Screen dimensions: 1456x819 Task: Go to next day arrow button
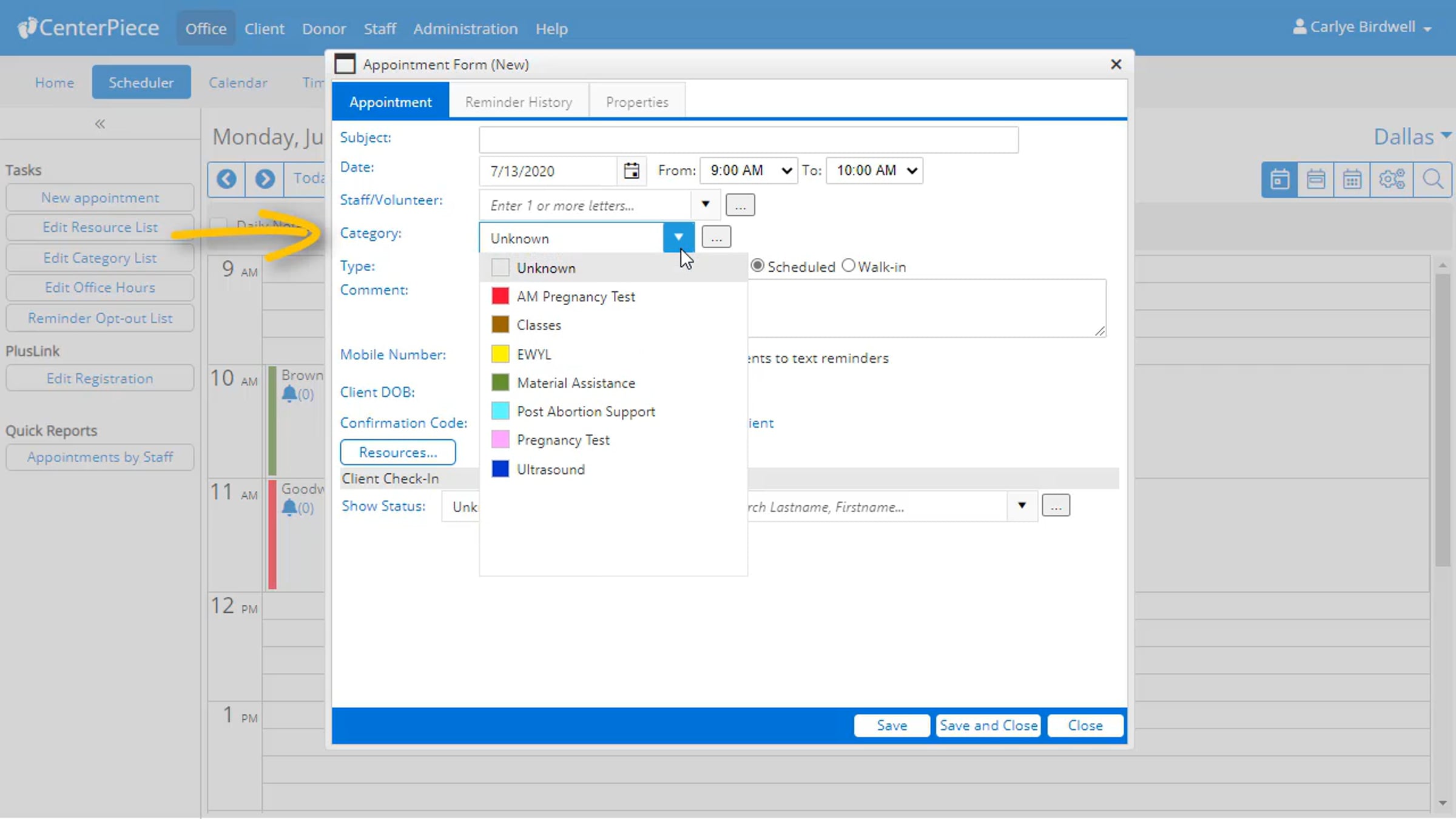pos(265,179)
